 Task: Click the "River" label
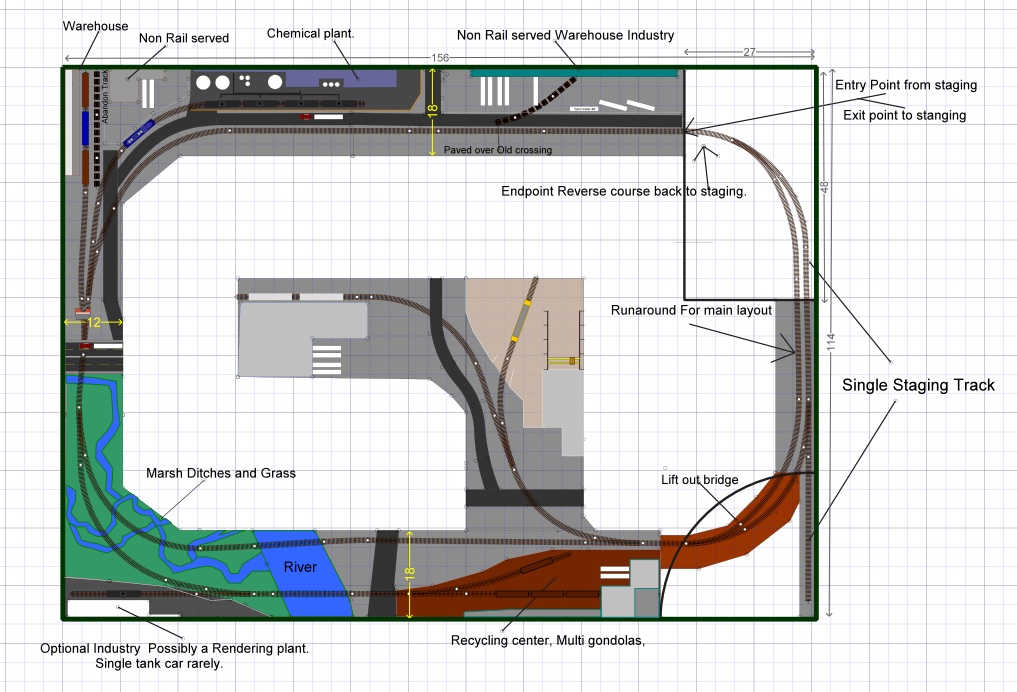point(300,567)
